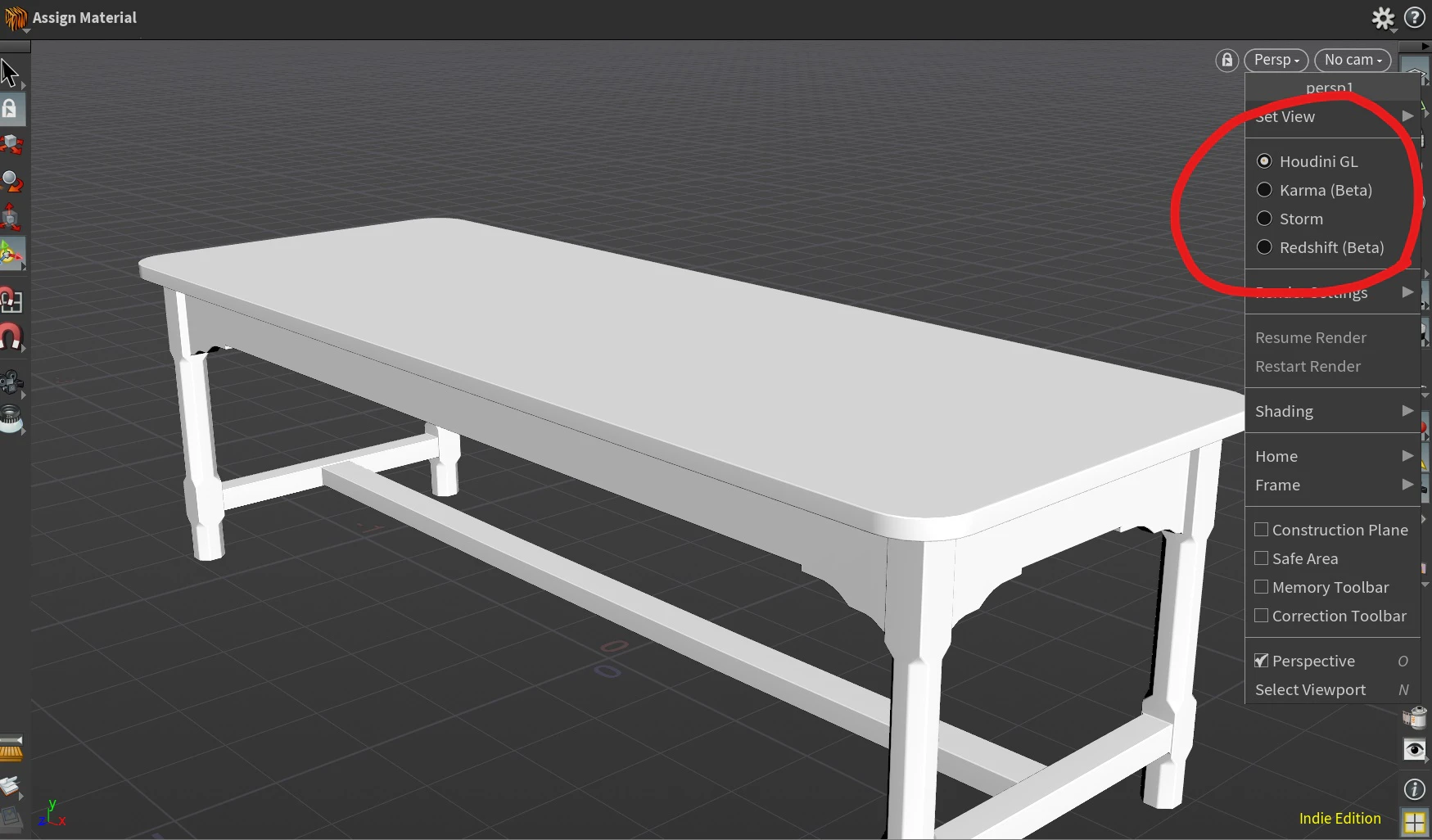Expand the Set View submenu

1332,116
